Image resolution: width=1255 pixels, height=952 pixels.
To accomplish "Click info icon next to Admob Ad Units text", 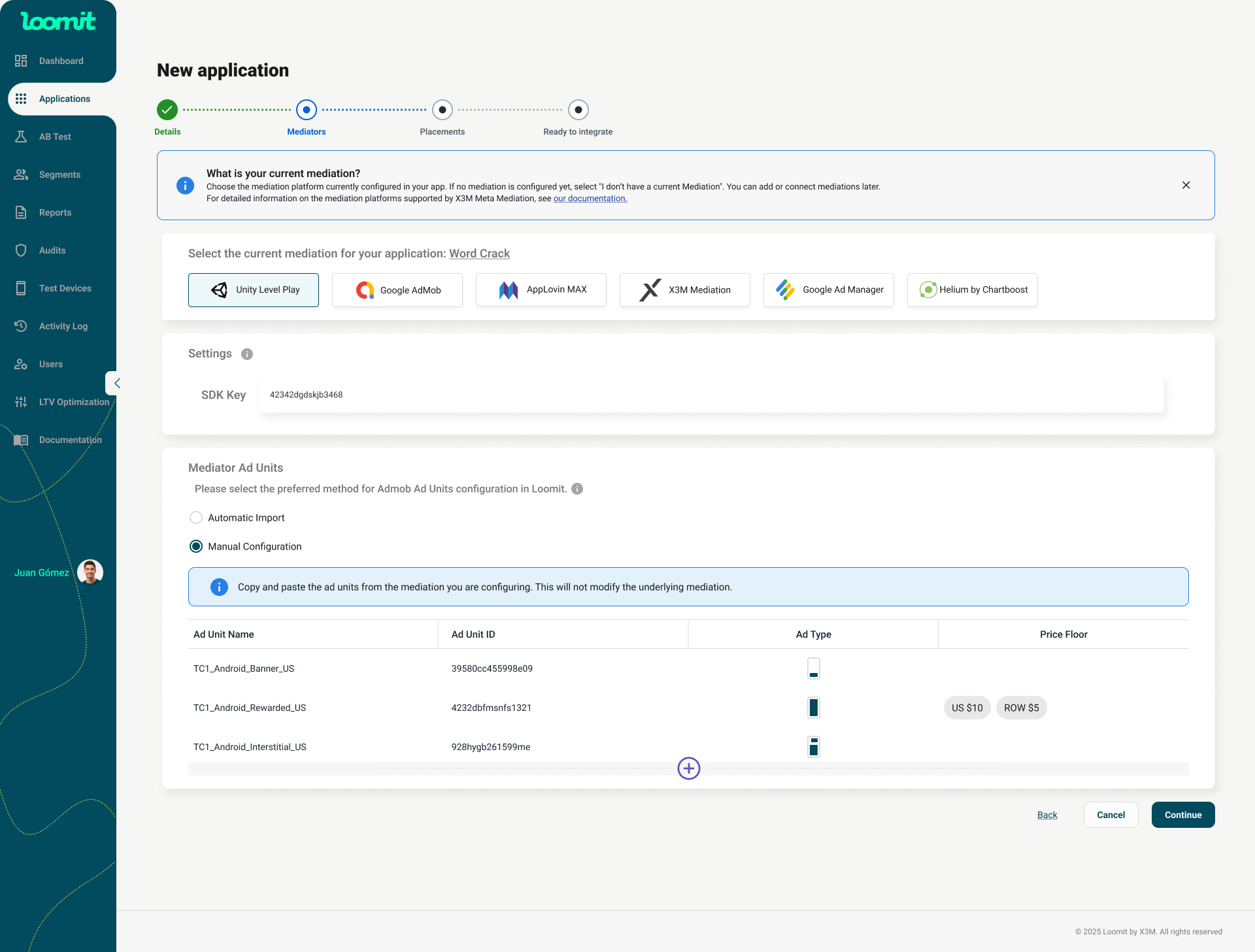I will pos(577,489).
